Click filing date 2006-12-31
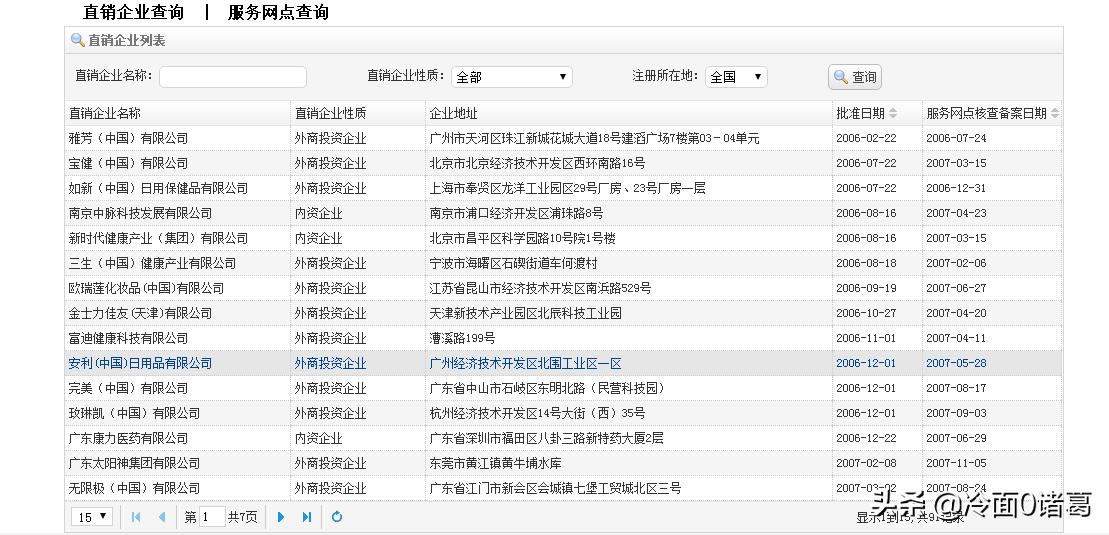 coord(956,188)
